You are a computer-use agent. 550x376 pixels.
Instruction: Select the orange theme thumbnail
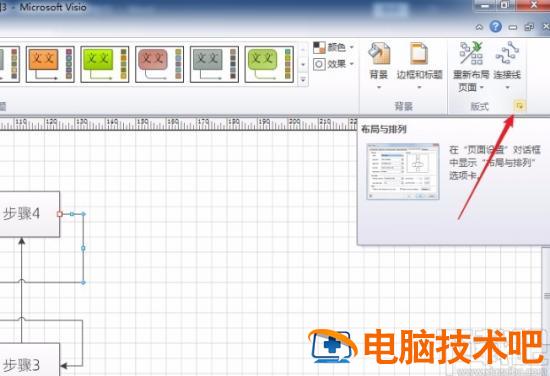[x=50, y=64]
